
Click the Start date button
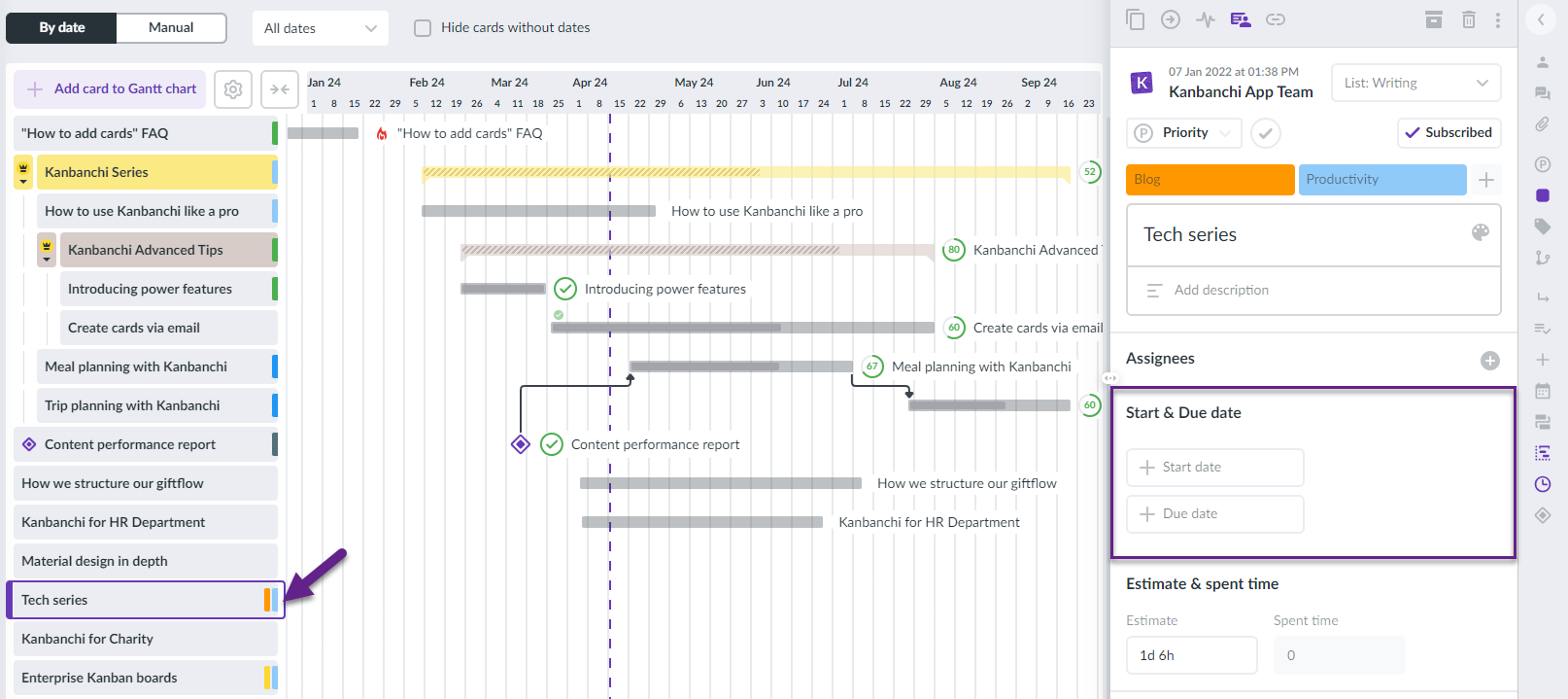pos(1214,468)
